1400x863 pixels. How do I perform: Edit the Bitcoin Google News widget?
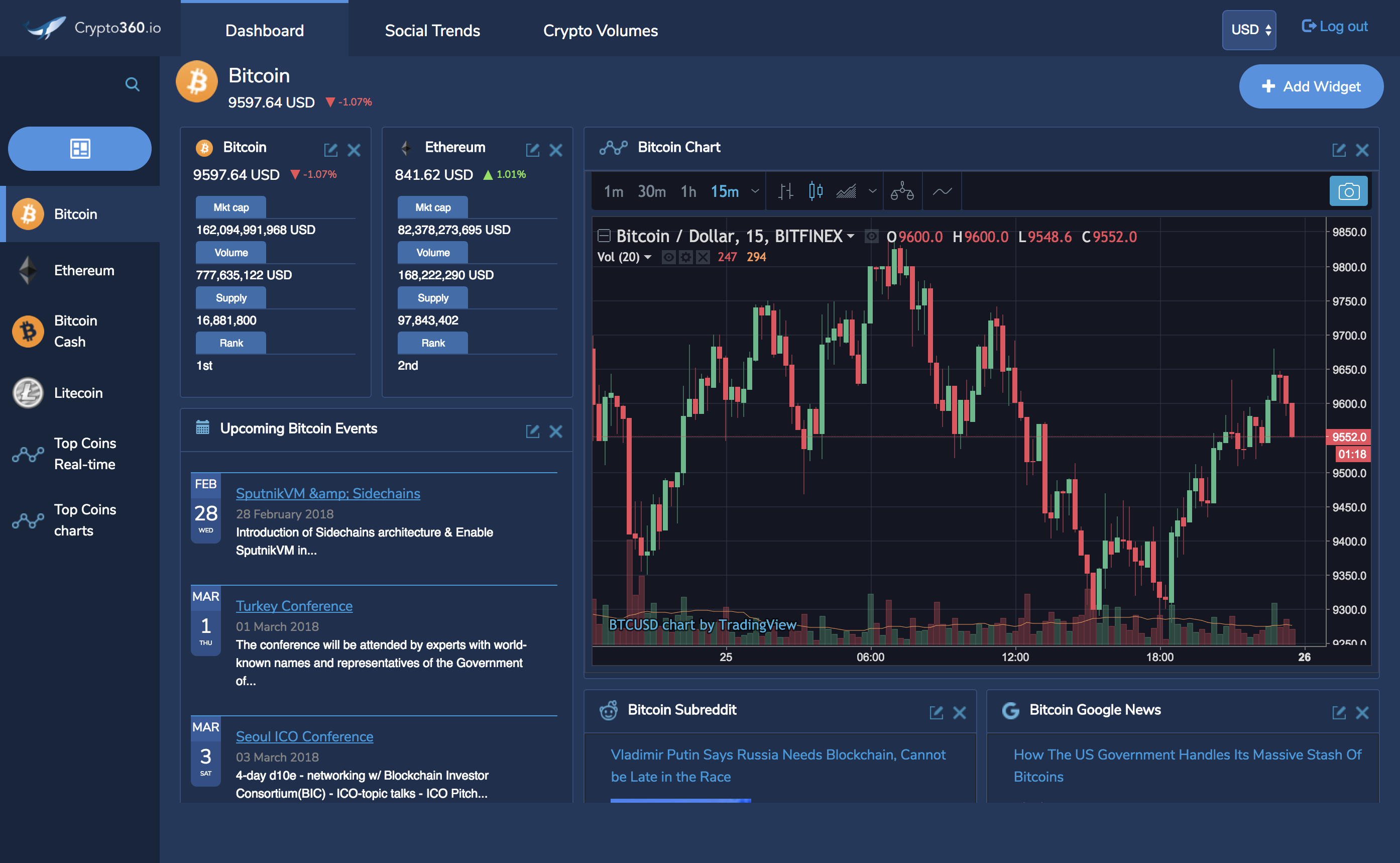coord(1339,713)
